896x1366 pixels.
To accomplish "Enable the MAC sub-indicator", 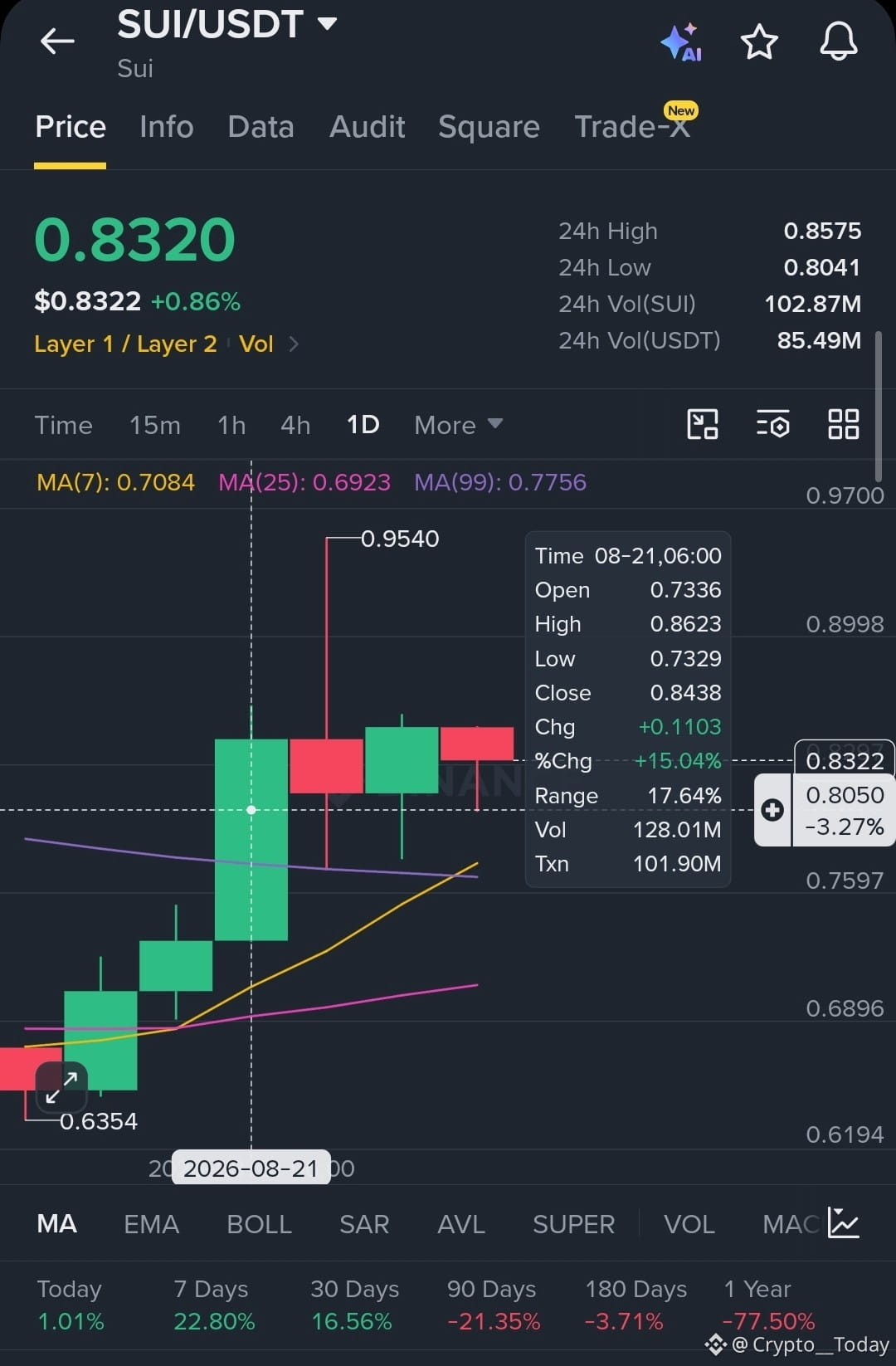I will click(x=790, y=1223).
